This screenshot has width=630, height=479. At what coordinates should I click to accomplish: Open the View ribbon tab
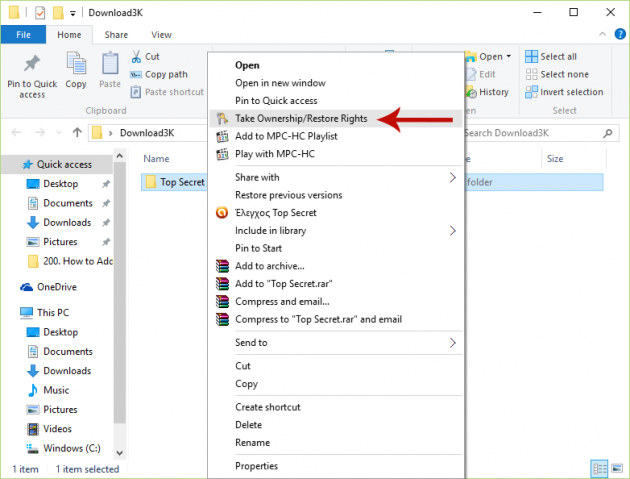(x=161, y=35)
